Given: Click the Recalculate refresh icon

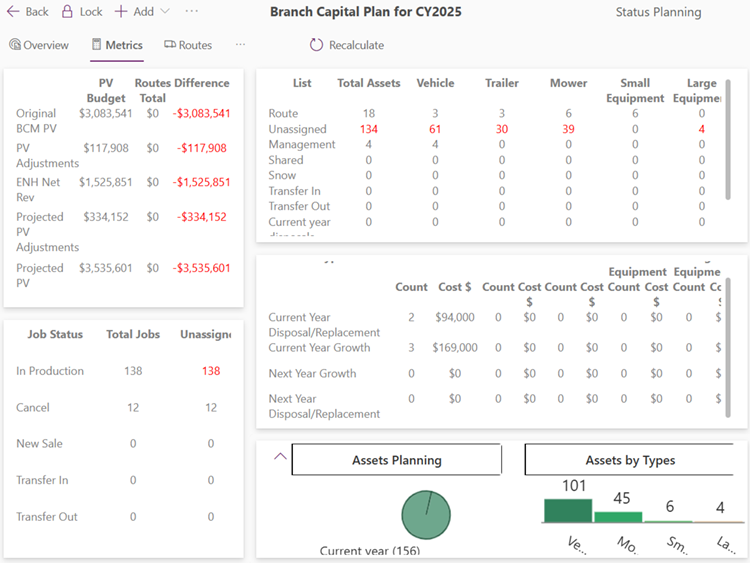Looking at the screenshot, I should tap(316, 45).
